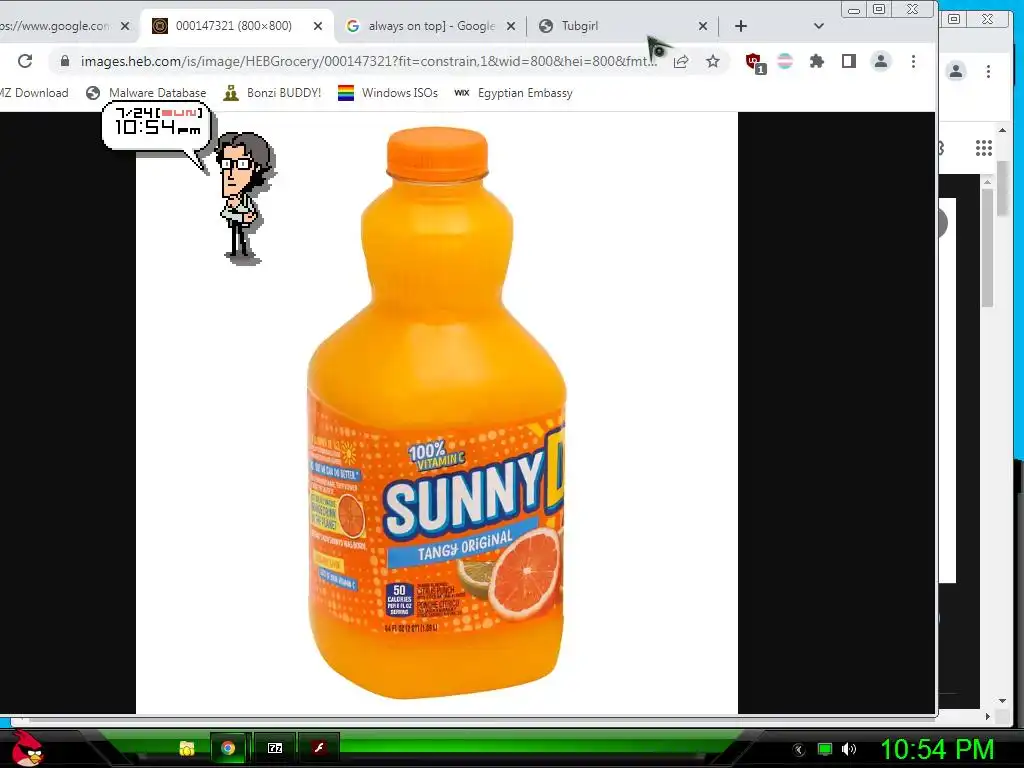Click the Sunny D bottle image
Image resolution: width=1024 pixels, height=768 pixels.
point(436,413)
